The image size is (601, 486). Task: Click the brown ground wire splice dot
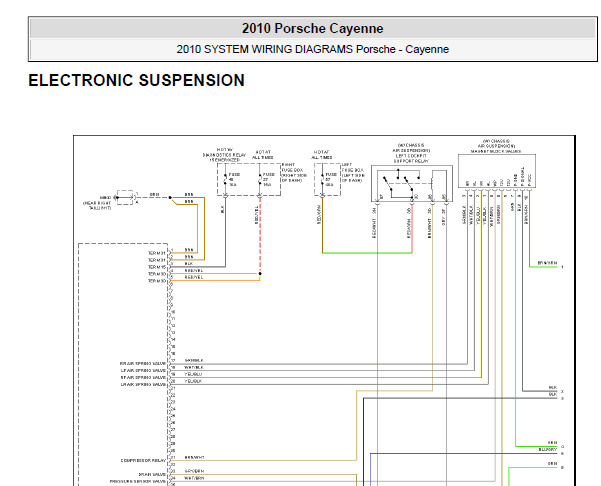(170, 198)
